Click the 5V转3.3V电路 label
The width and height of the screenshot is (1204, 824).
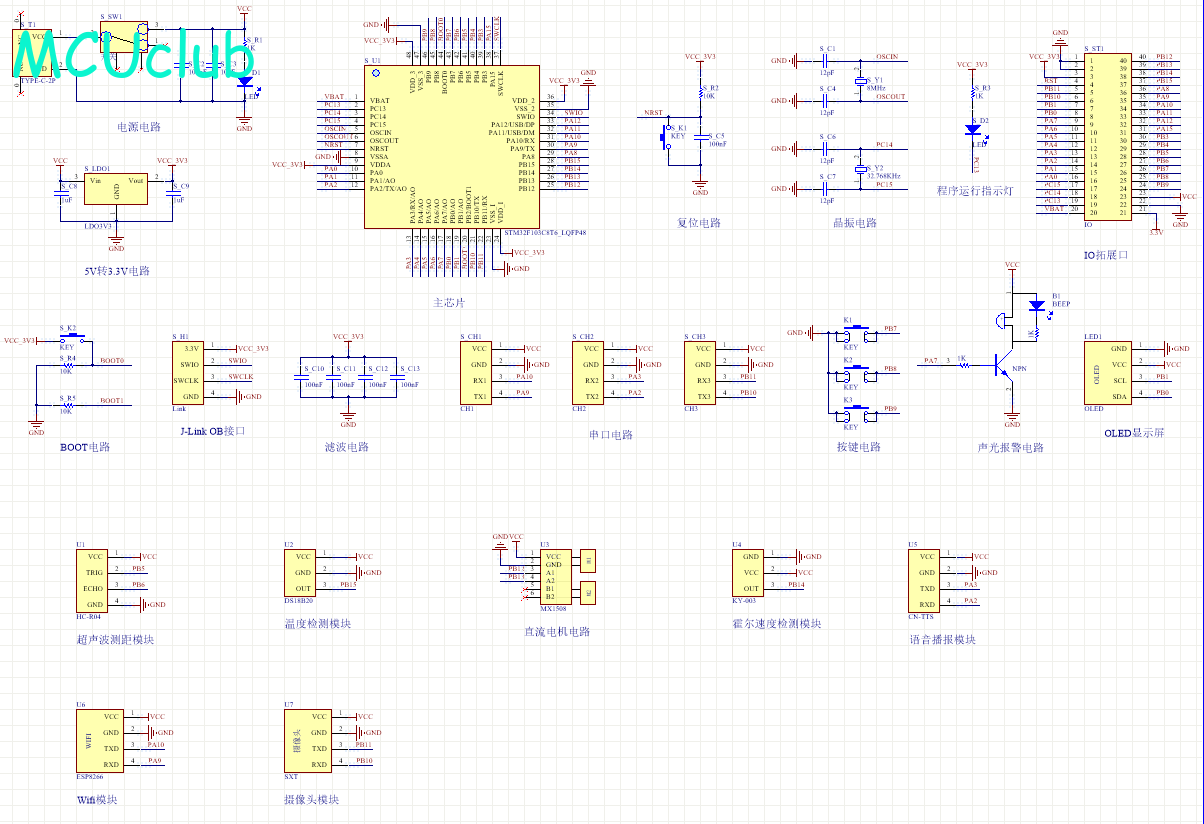point(117,271)
